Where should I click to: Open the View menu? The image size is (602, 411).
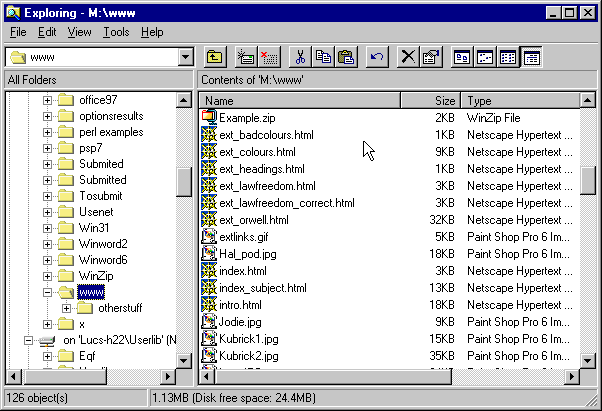click(79, 32)
